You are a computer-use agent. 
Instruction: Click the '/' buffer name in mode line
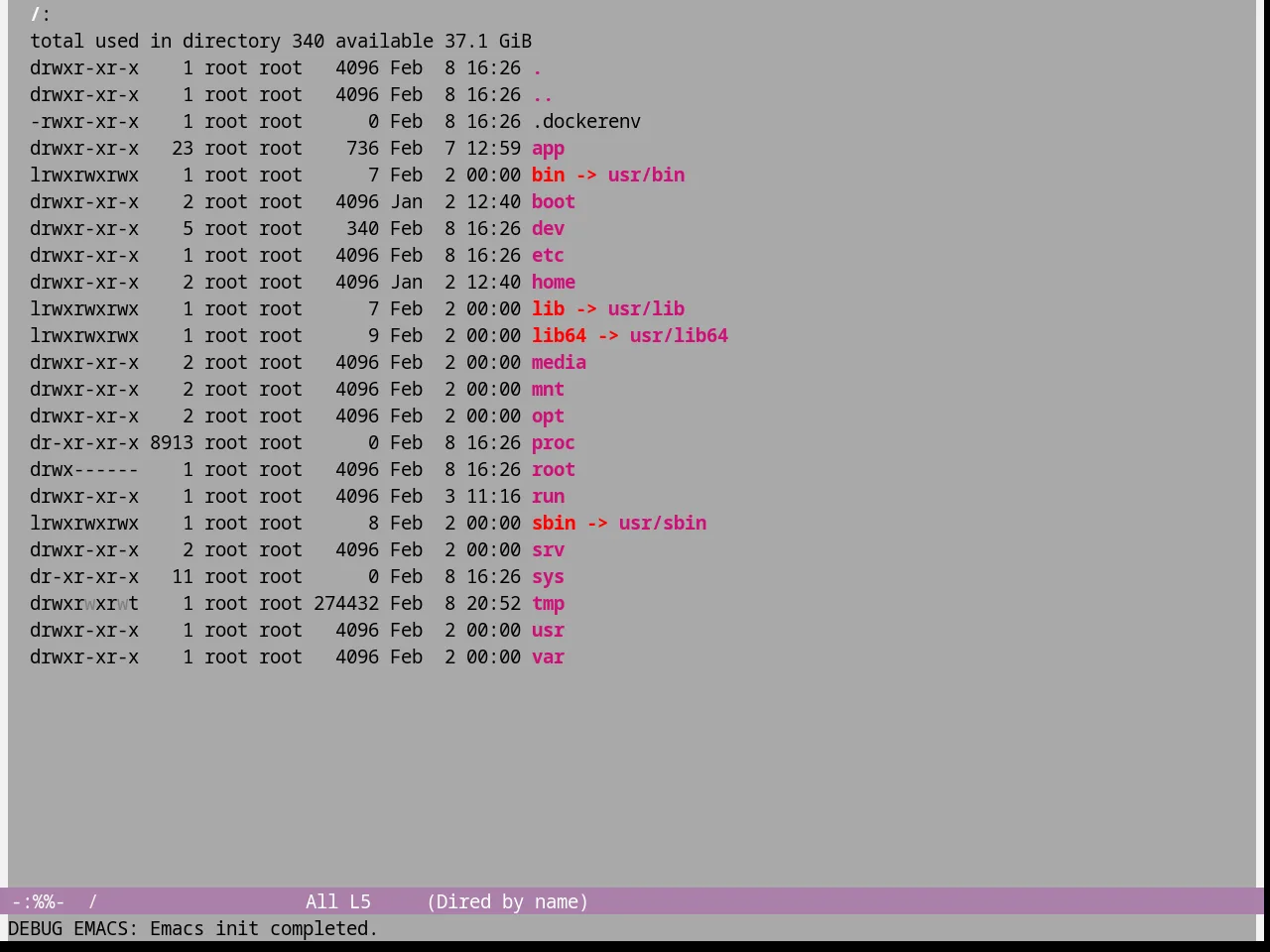point(93,901)
